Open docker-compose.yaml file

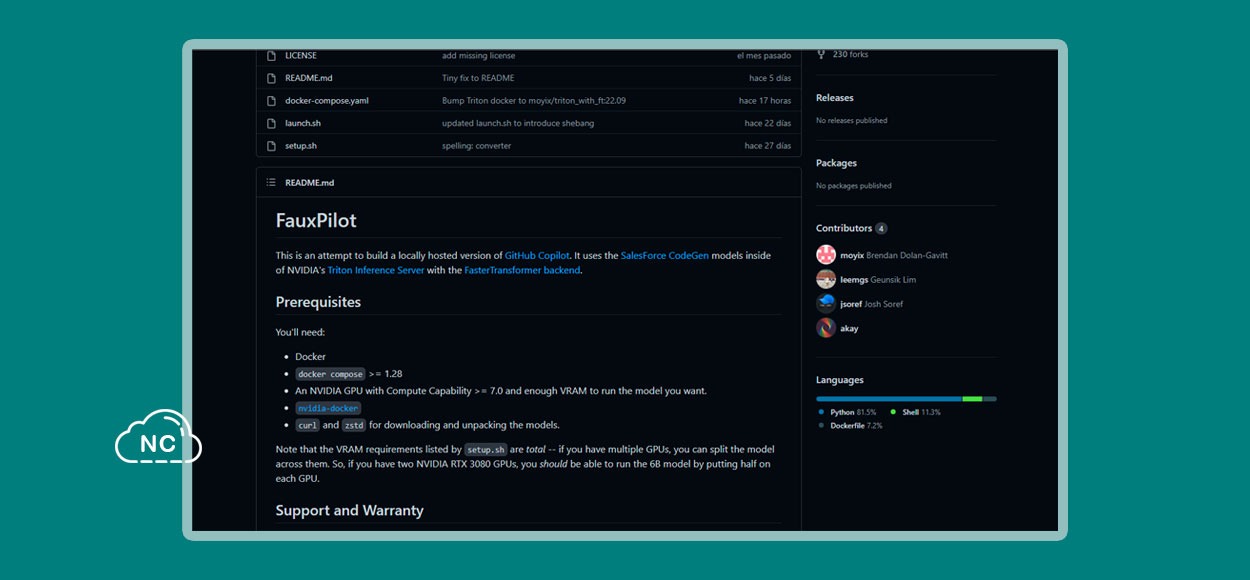tap(327, 101)
